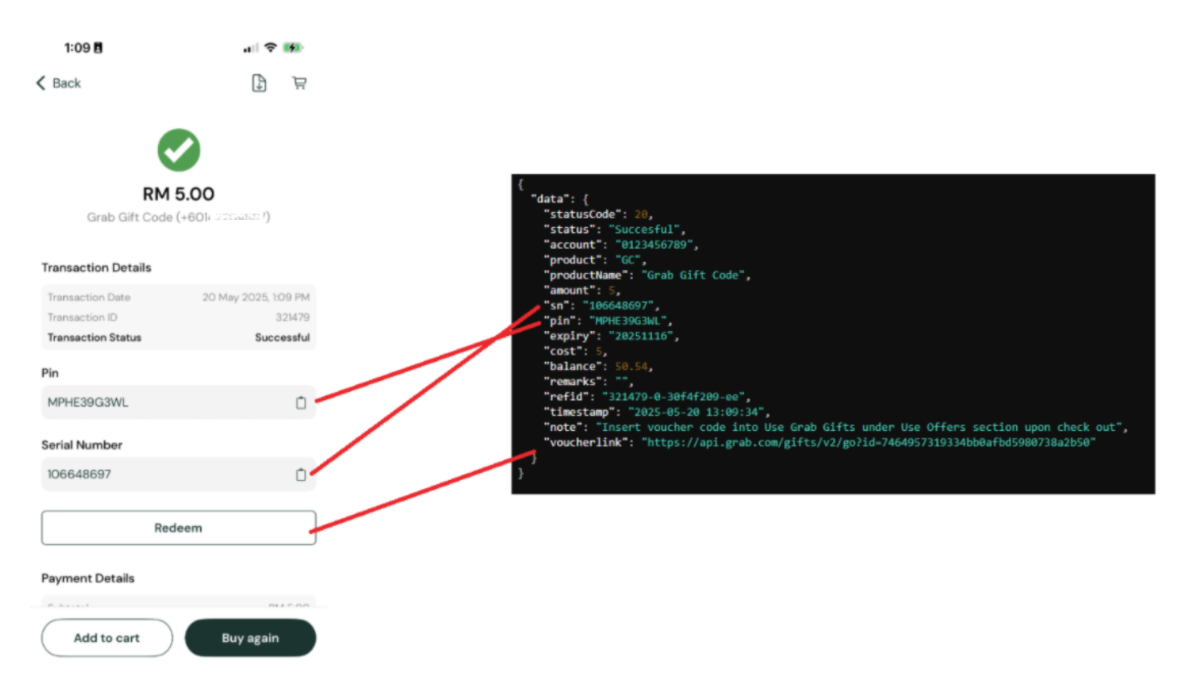Click the Transaction Status Successful row
The width and height of the screenshot is (1184, 699).
(x=178, y=338)
